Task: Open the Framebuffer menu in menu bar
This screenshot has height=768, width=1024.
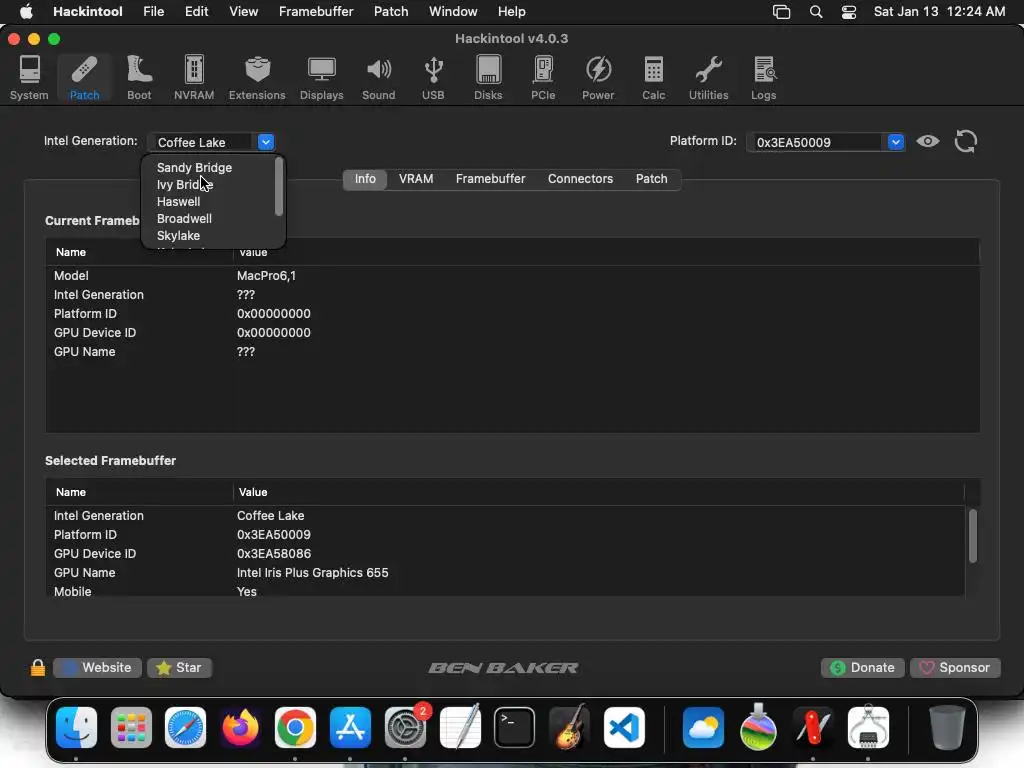Action: tap(316, 11)
